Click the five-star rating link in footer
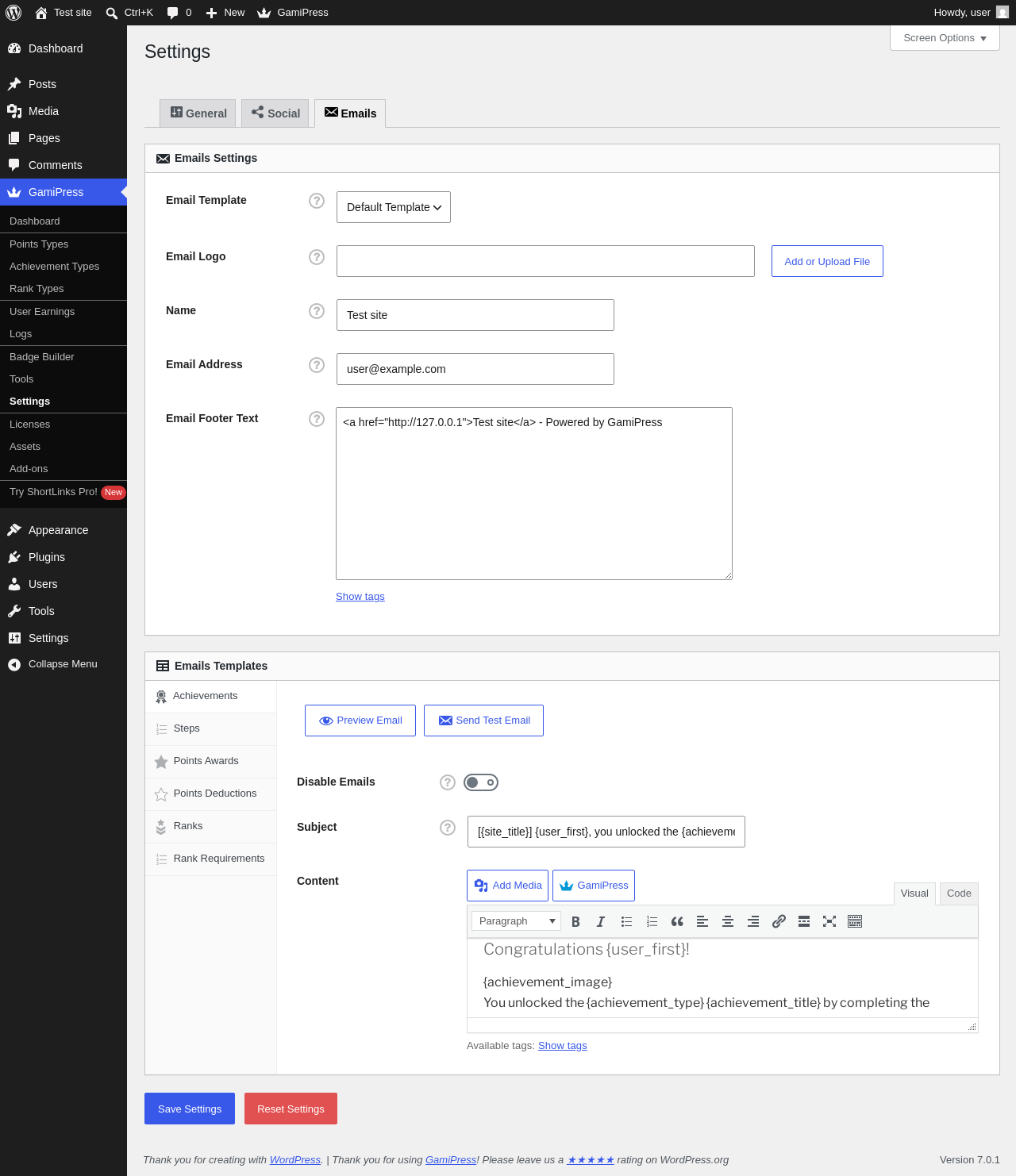 coord(591,1160)
